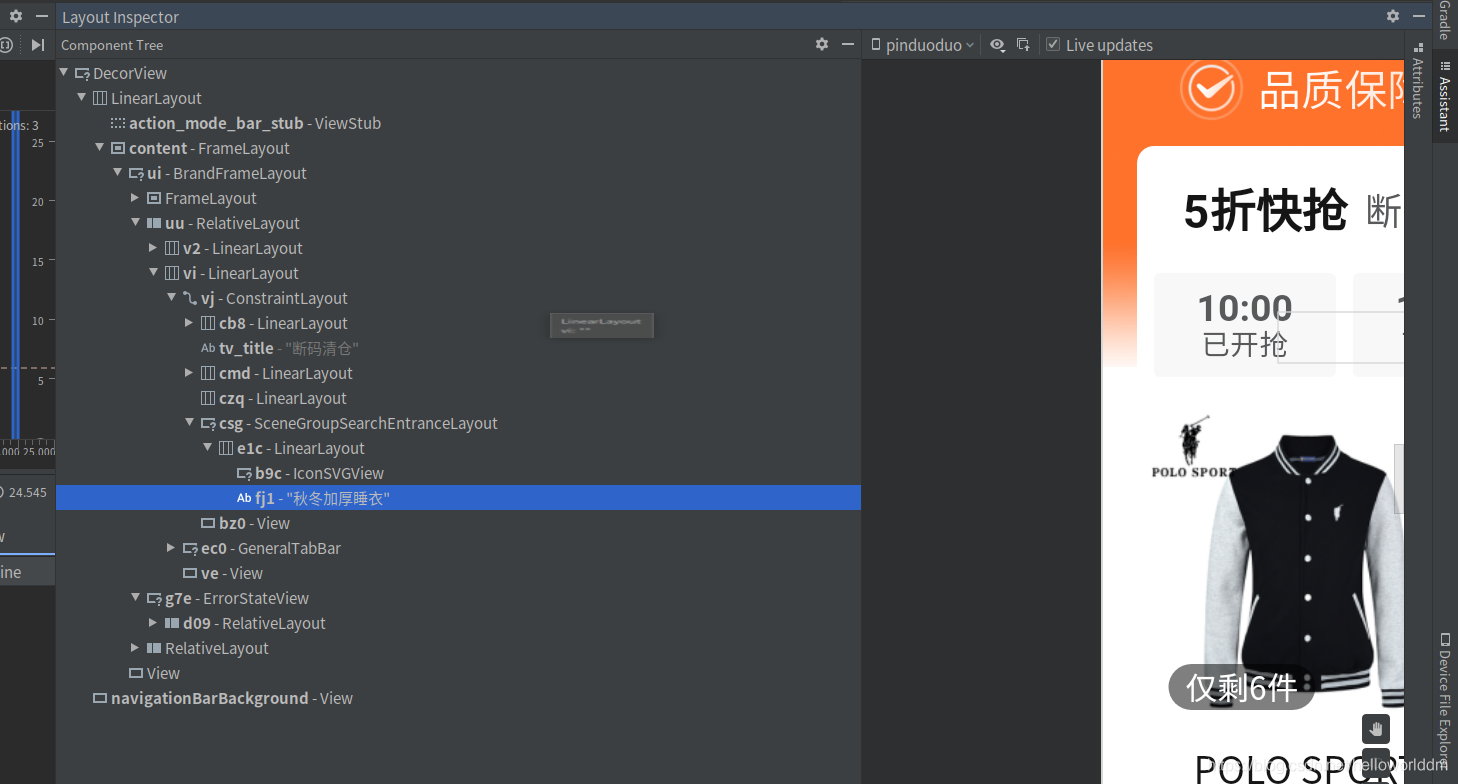Select the navigationBarBackground - View row
Screen dimensions: 1458x784
[x=458, y=698]
